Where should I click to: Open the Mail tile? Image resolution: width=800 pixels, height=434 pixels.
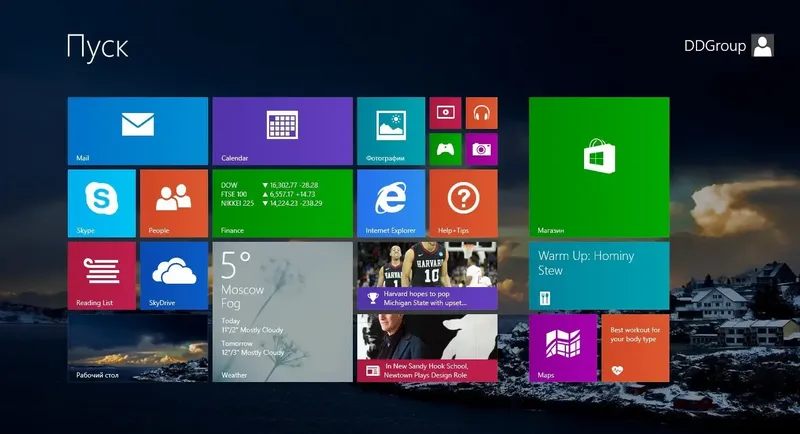pos(138,131)
